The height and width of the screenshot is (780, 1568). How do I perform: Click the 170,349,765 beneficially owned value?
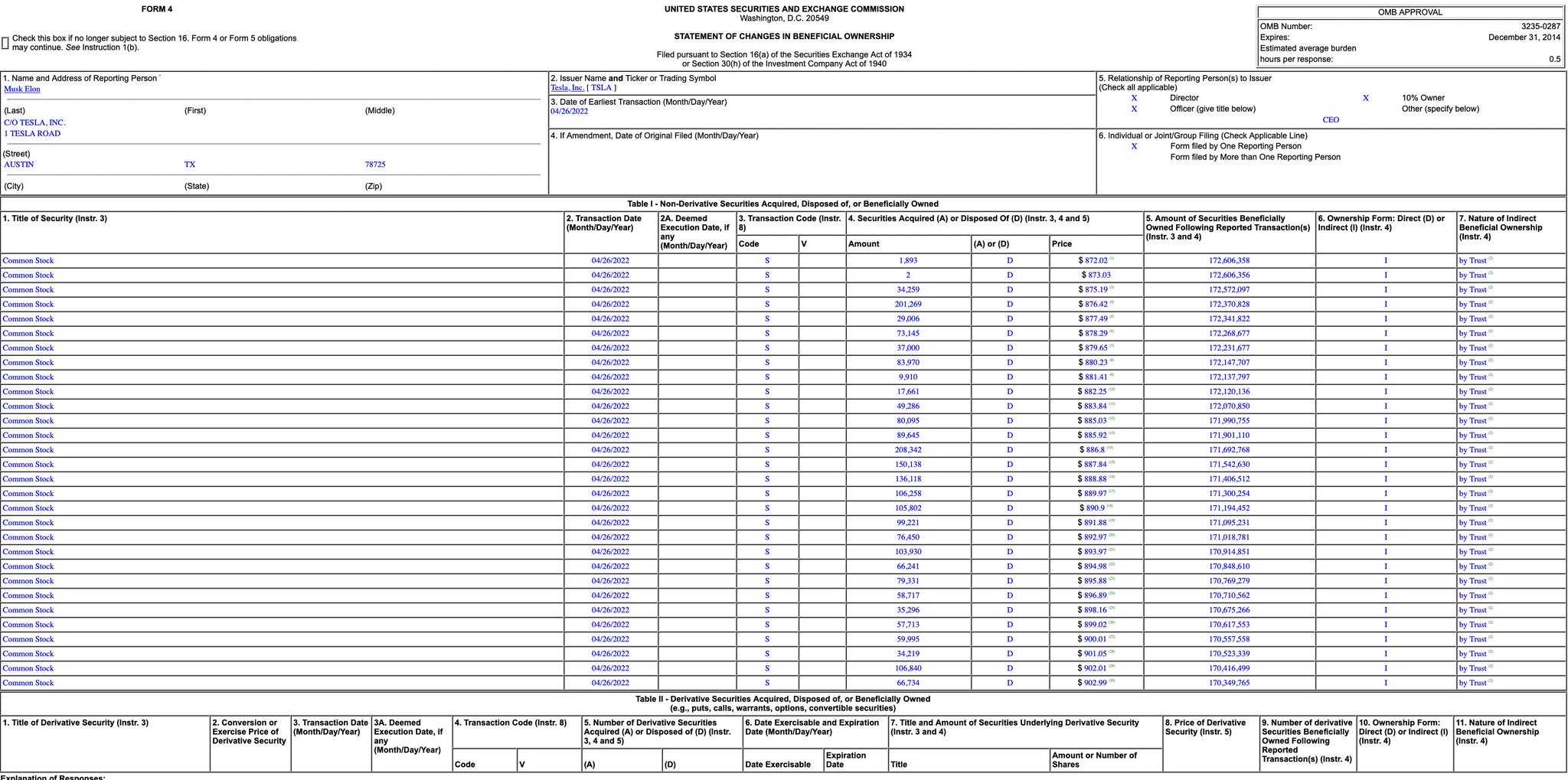coord(1230,683)
